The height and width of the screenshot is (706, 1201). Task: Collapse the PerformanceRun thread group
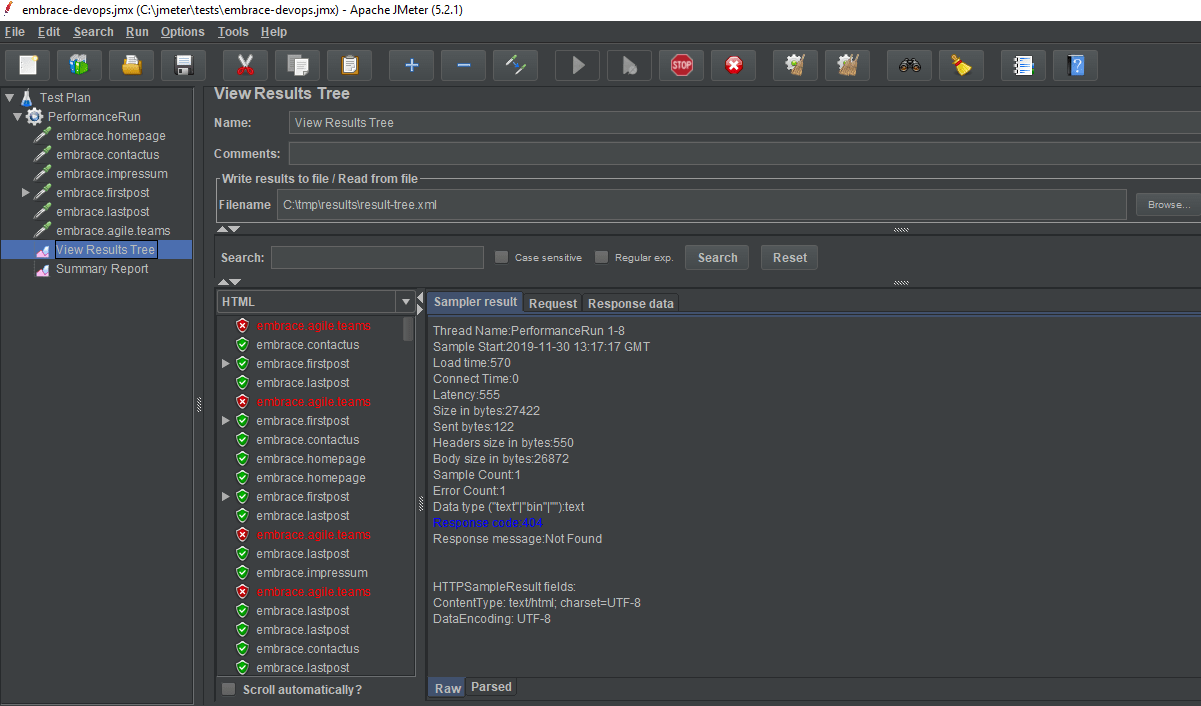pyautogui.click(x=18, y=117)
